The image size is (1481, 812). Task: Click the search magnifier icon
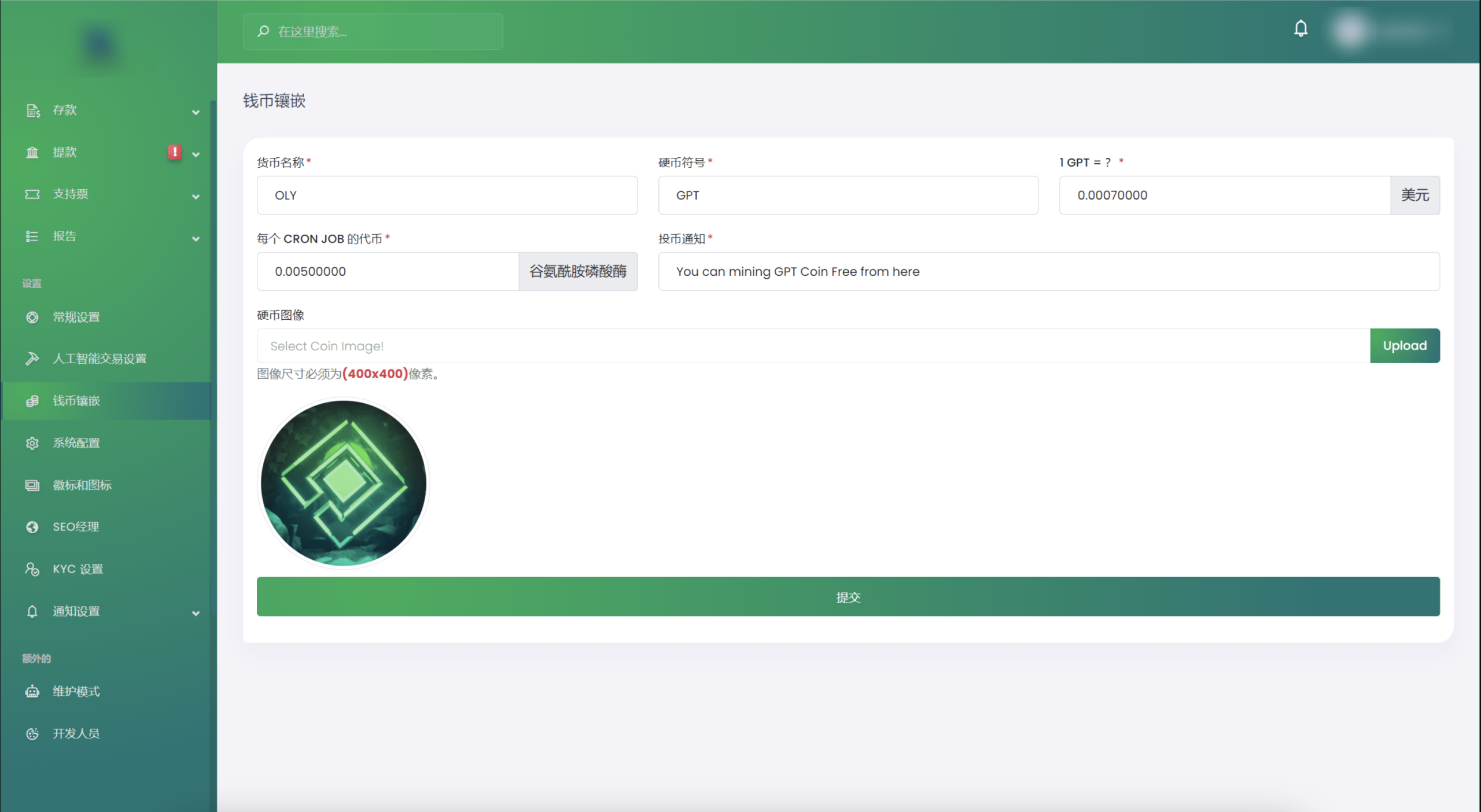pos(263,31)
